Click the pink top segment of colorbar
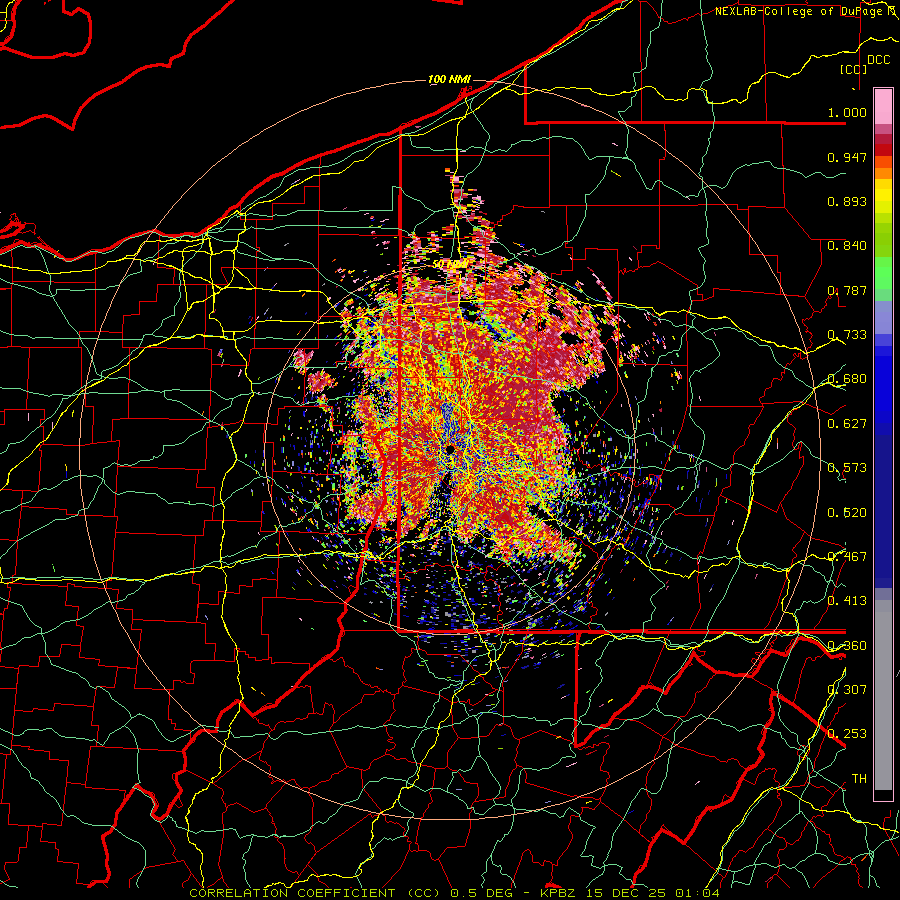 pyautogui.click(x=883, y=106)
